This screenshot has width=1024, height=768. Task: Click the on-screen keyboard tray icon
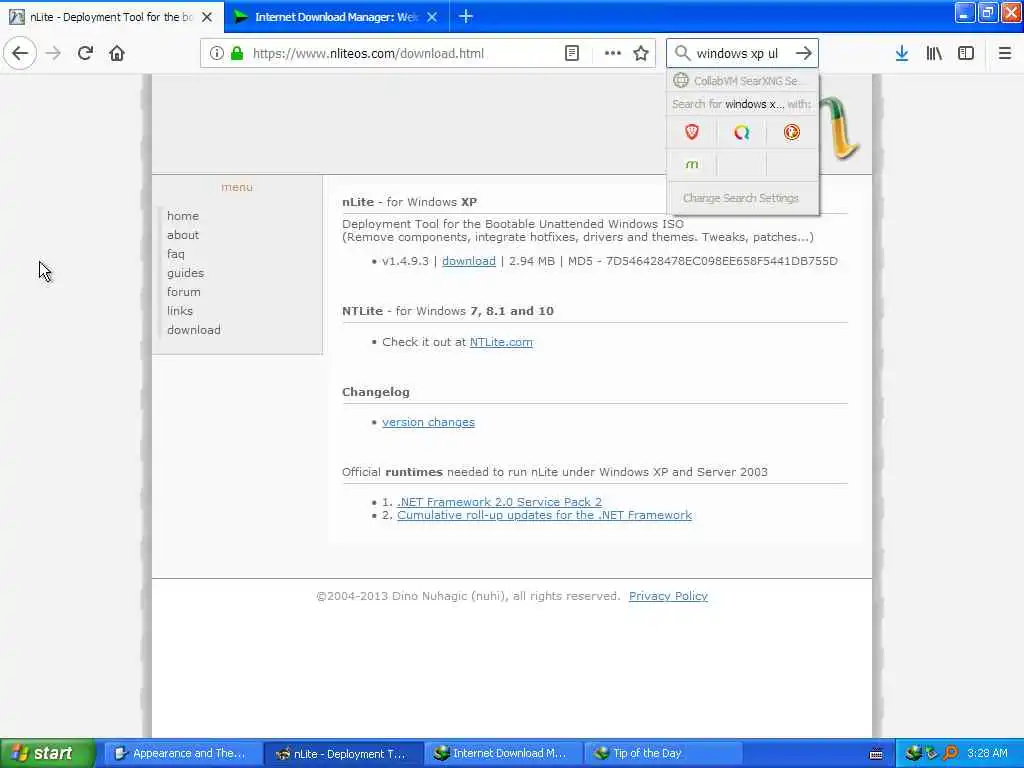tap(876, 754)
